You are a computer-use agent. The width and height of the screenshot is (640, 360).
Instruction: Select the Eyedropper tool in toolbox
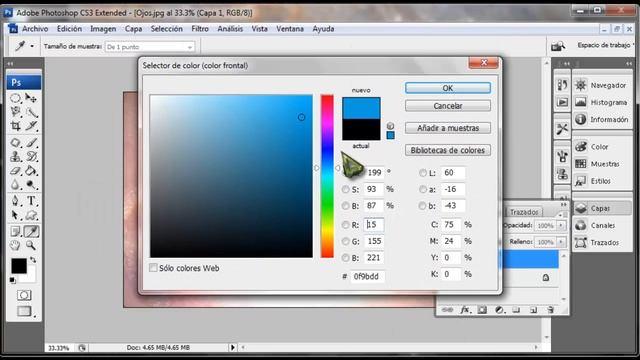(x=31, y=231)
